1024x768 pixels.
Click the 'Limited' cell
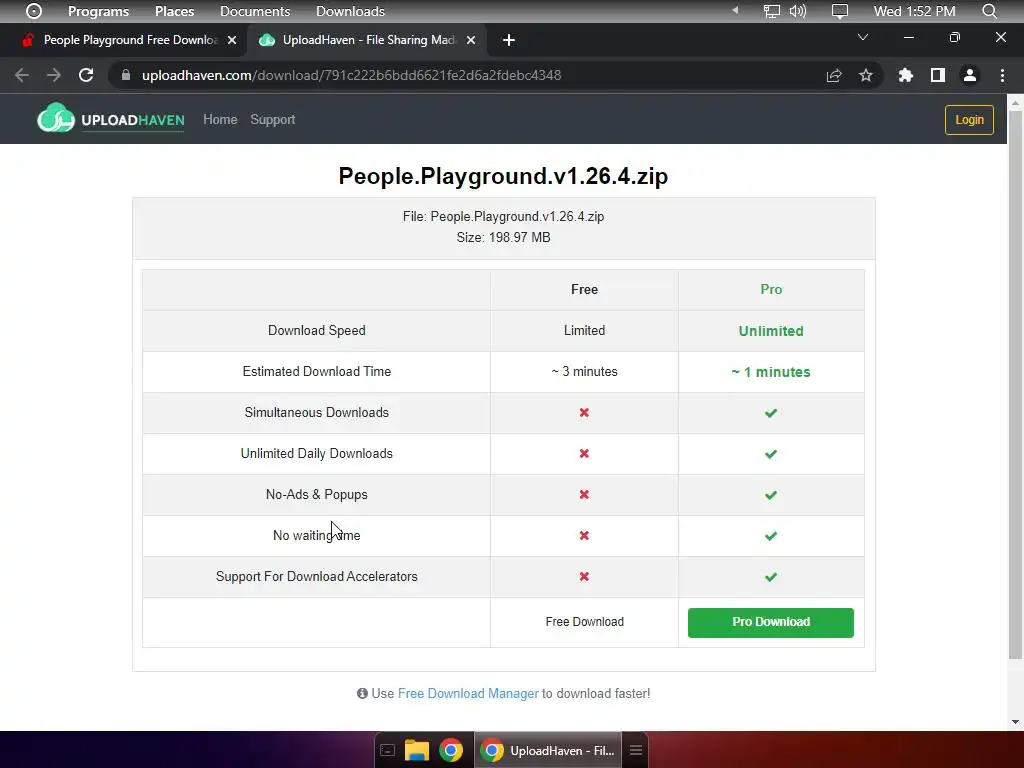coord(584,330)
